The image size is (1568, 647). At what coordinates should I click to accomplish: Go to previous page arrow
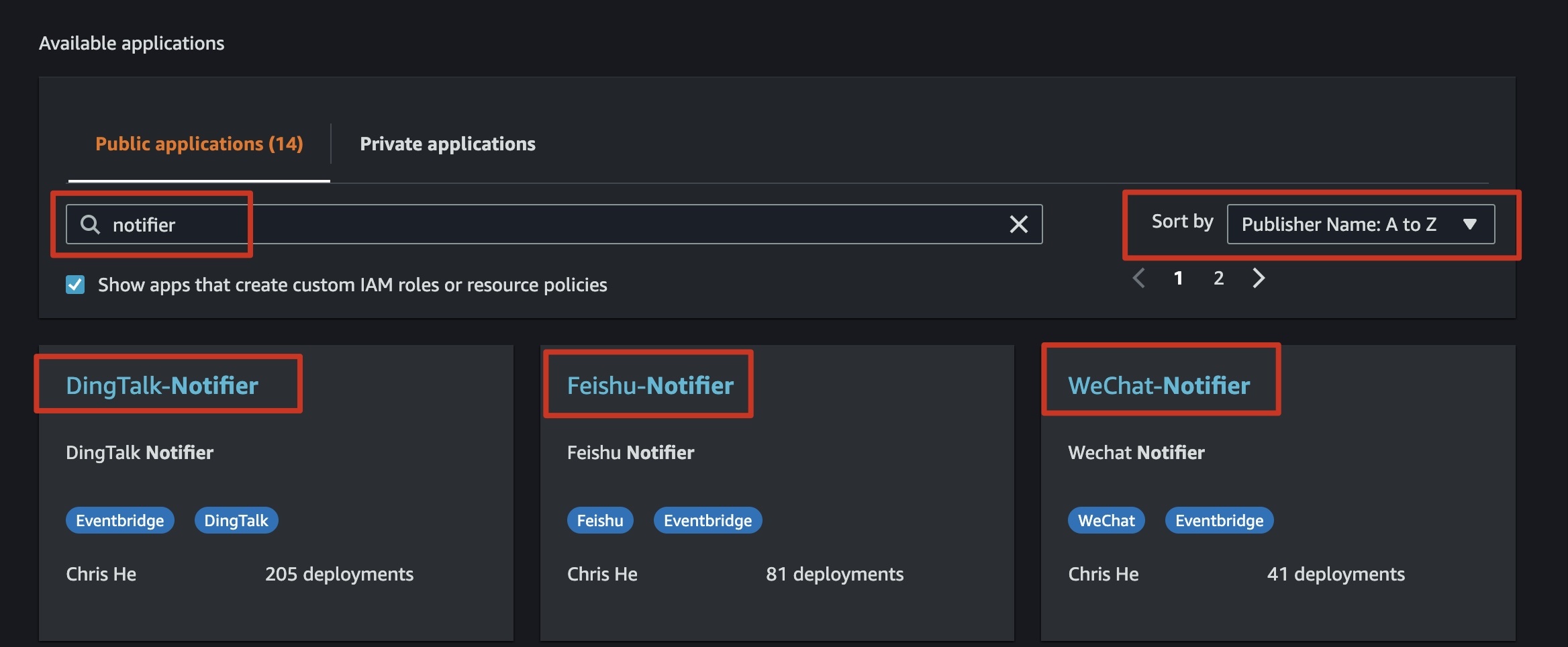point(1139,278)
